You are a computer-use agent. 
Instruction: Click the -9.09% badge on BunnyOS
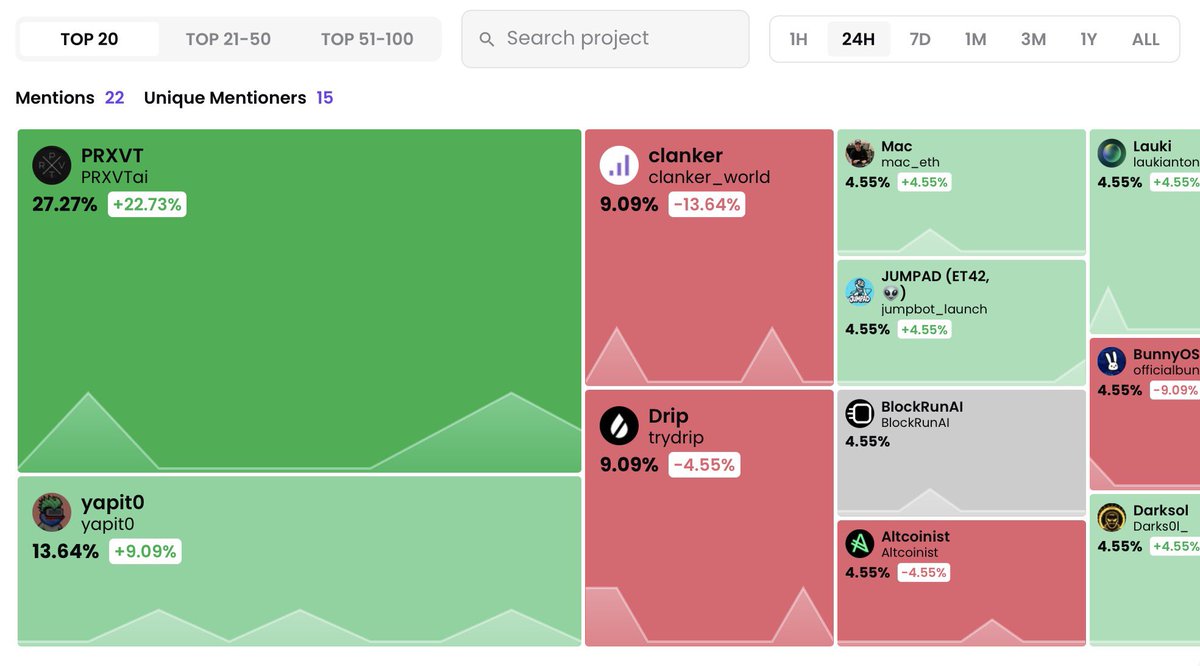click(1174, 390)
